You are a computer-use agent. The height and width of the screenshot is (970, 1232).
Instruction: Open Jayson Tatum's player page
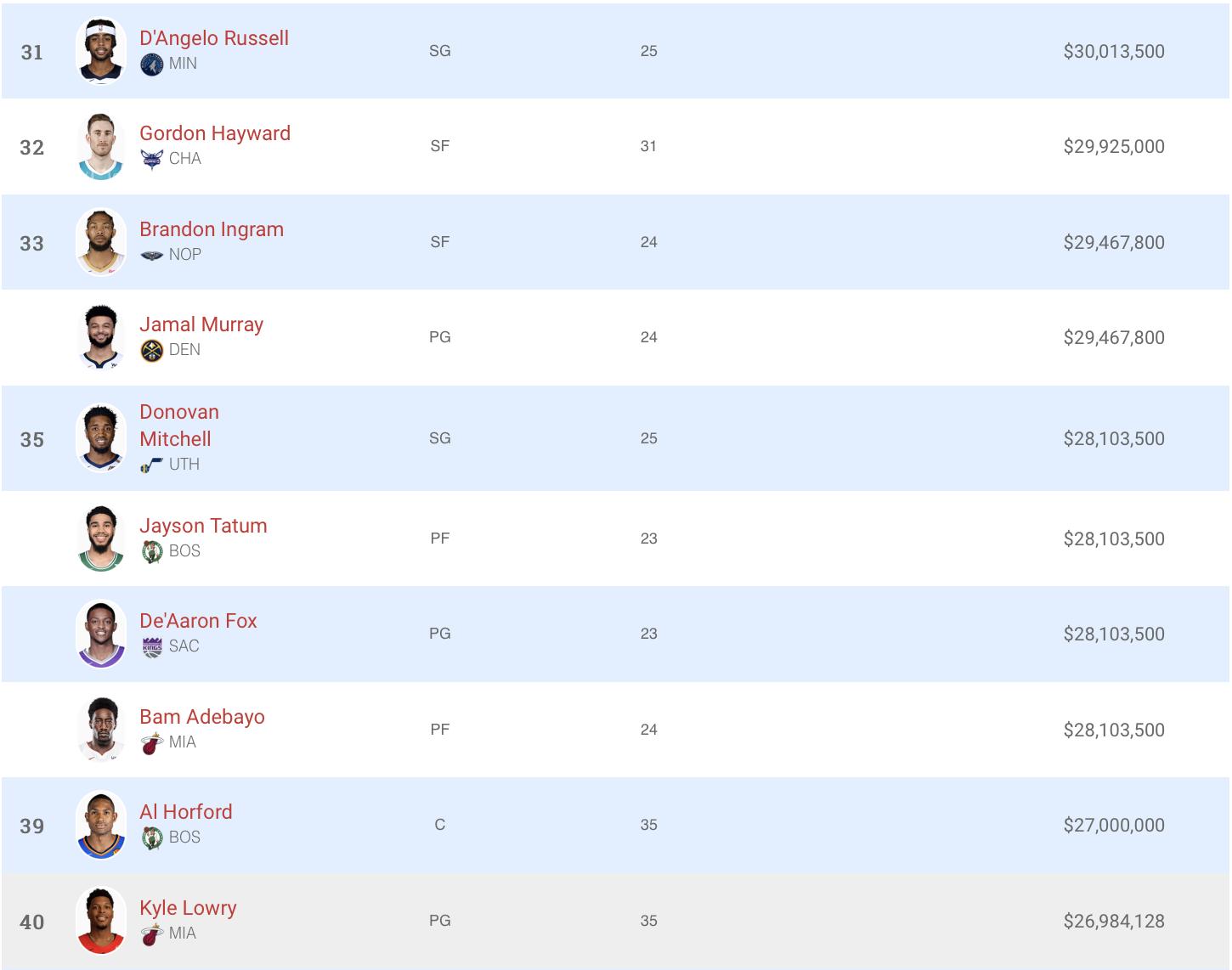[x=203, y=526]
